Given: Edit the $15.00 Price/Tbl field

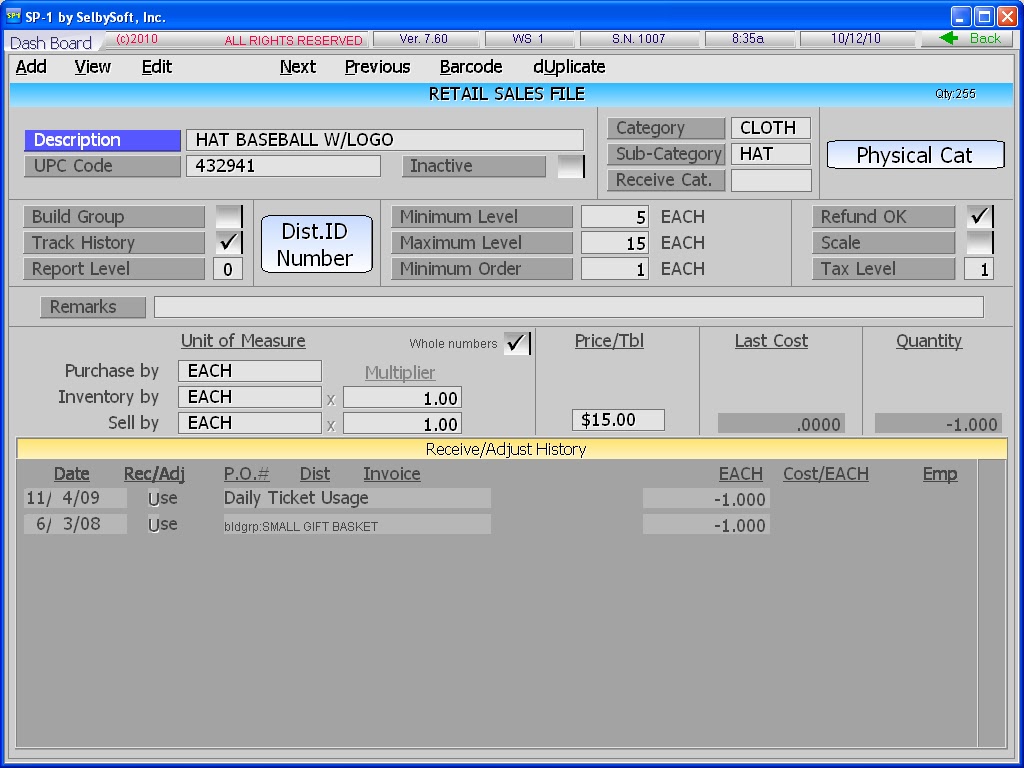Looking at the screenshot, I should [617, 419].
